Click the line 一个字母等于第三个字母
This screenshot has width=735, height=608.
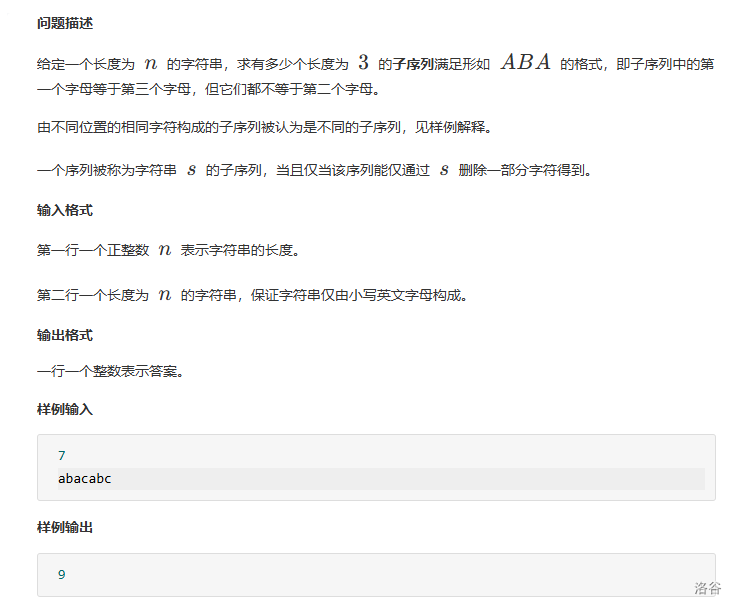coord(209,89)
